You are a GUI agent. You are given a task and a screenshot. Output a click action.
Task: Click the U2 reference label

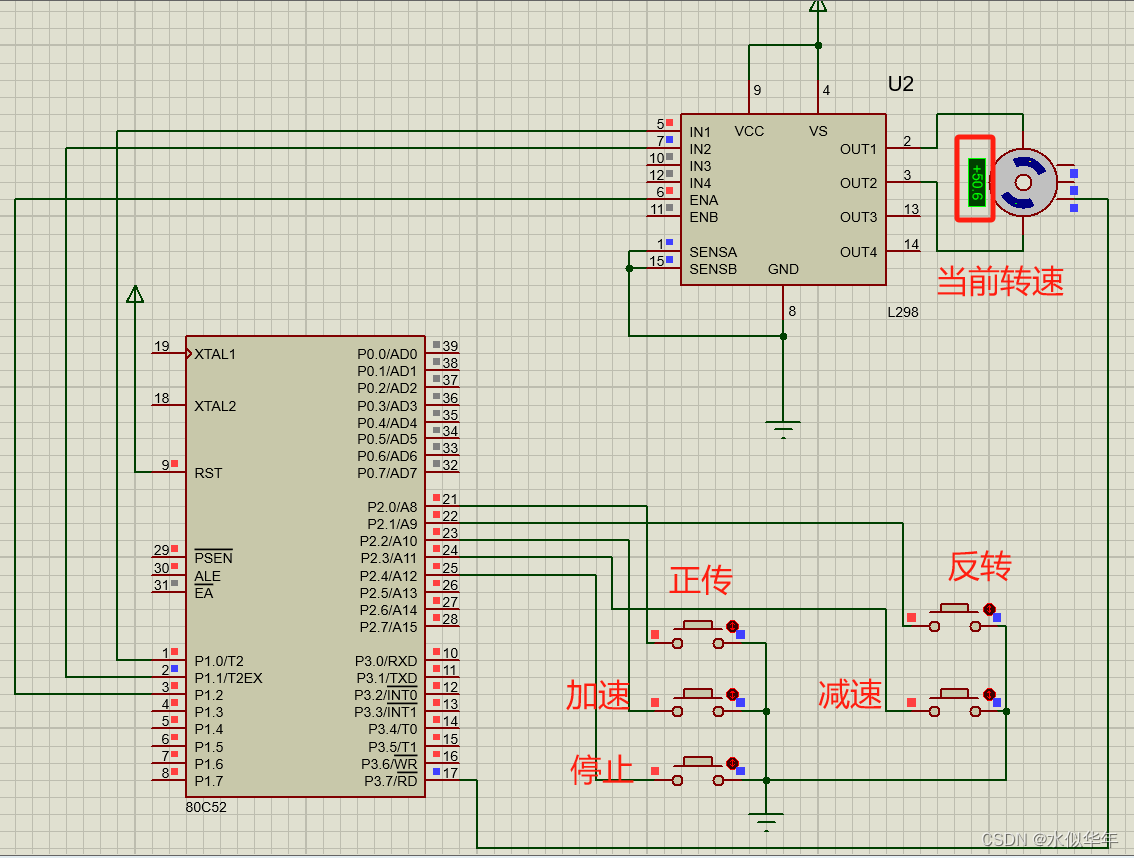coord(900,84)
